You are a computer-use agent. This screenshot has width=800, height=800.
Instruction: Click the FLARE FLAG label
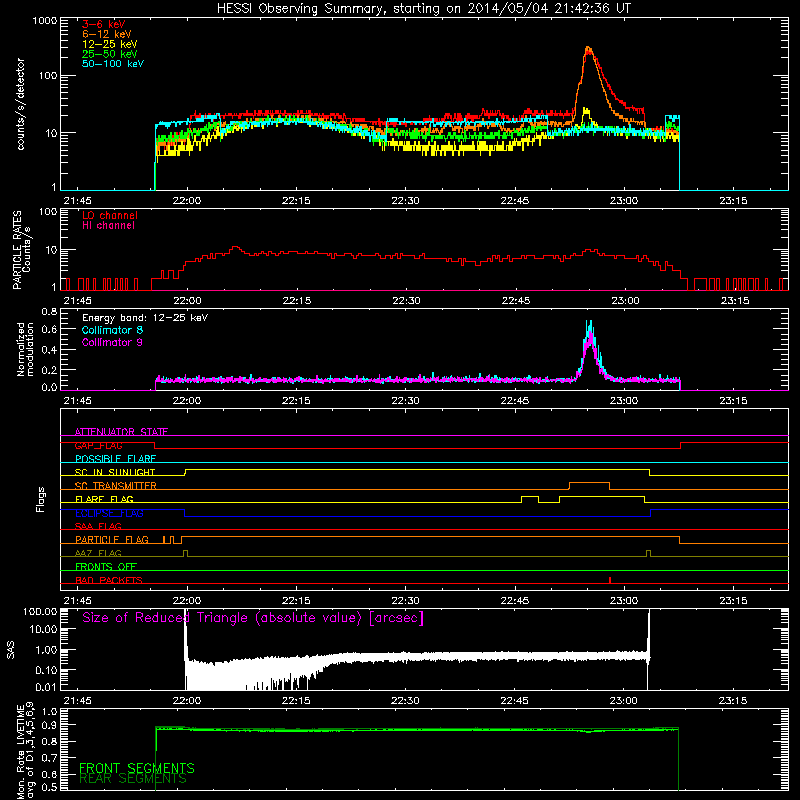104,499
